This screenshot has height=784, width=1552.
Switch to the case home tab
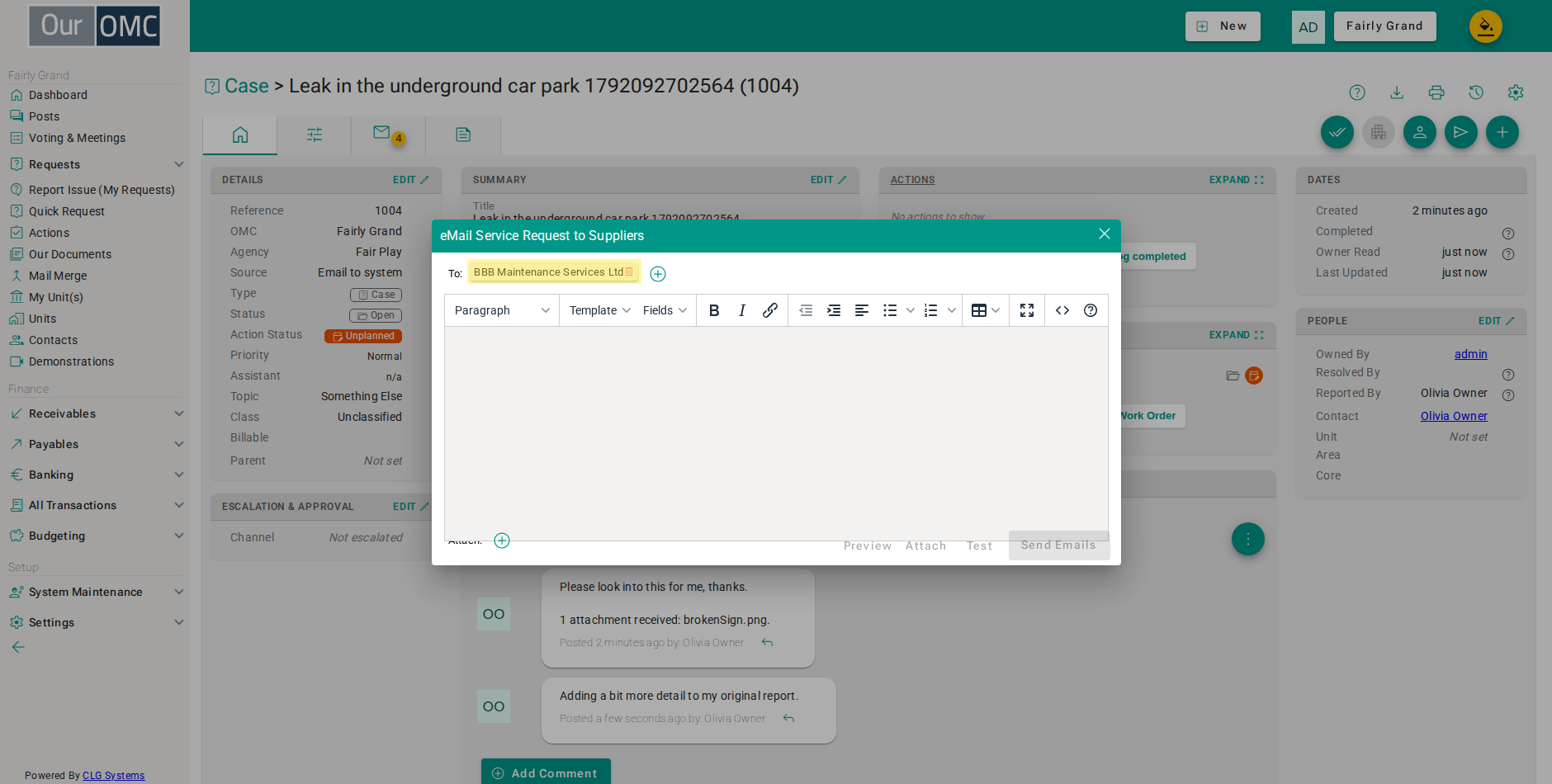click(x=240, y=135)
